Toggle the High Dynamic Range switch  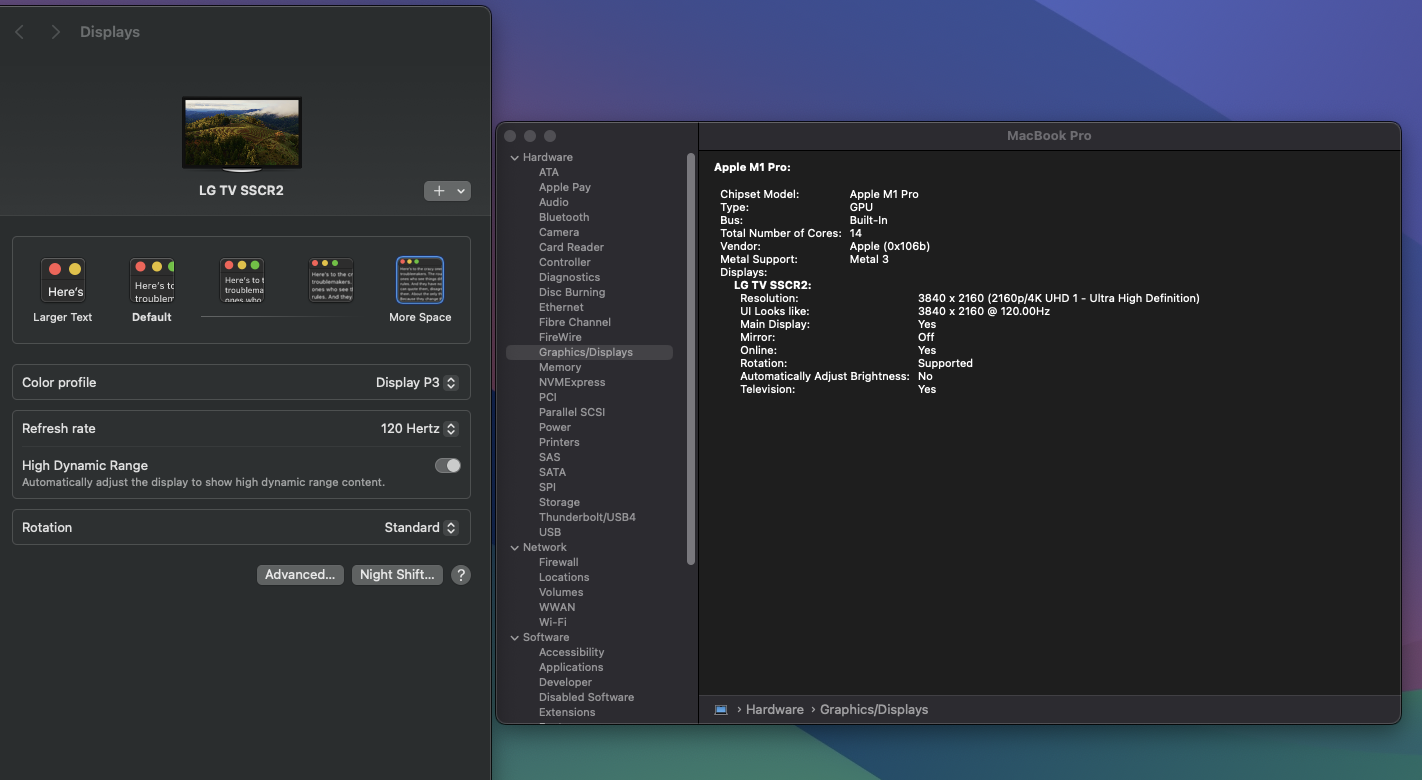pyautogui.click(x=447, y=465)
